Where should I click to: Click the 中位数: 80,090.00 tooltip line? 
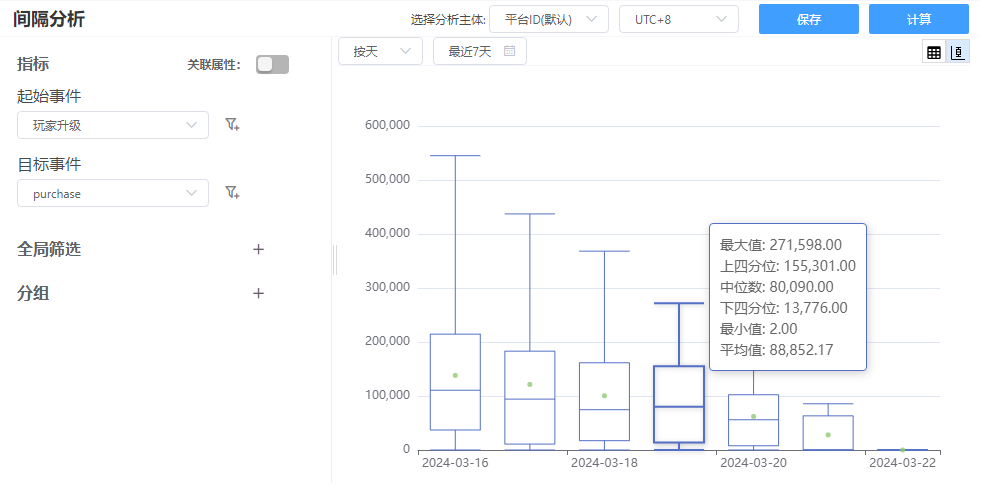(777, 287)
